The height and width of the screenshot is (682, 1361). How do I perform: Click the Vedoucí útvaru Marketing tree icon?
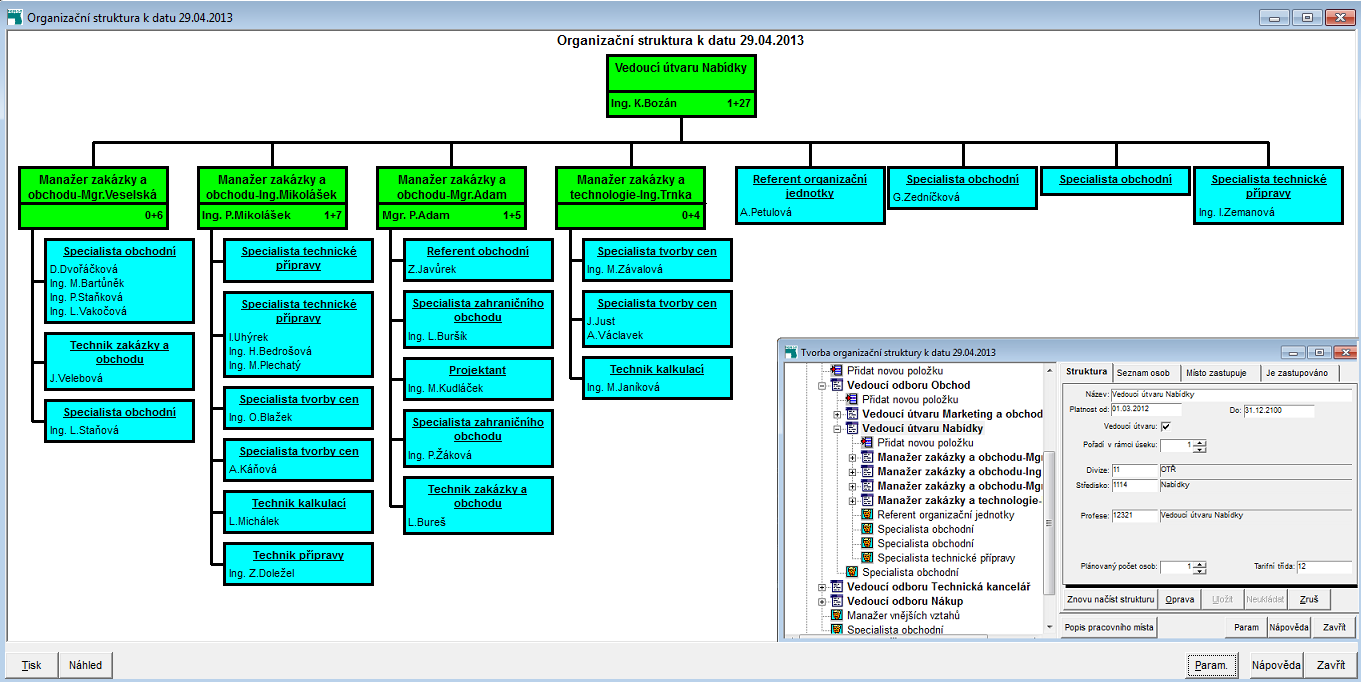point(853,414)
